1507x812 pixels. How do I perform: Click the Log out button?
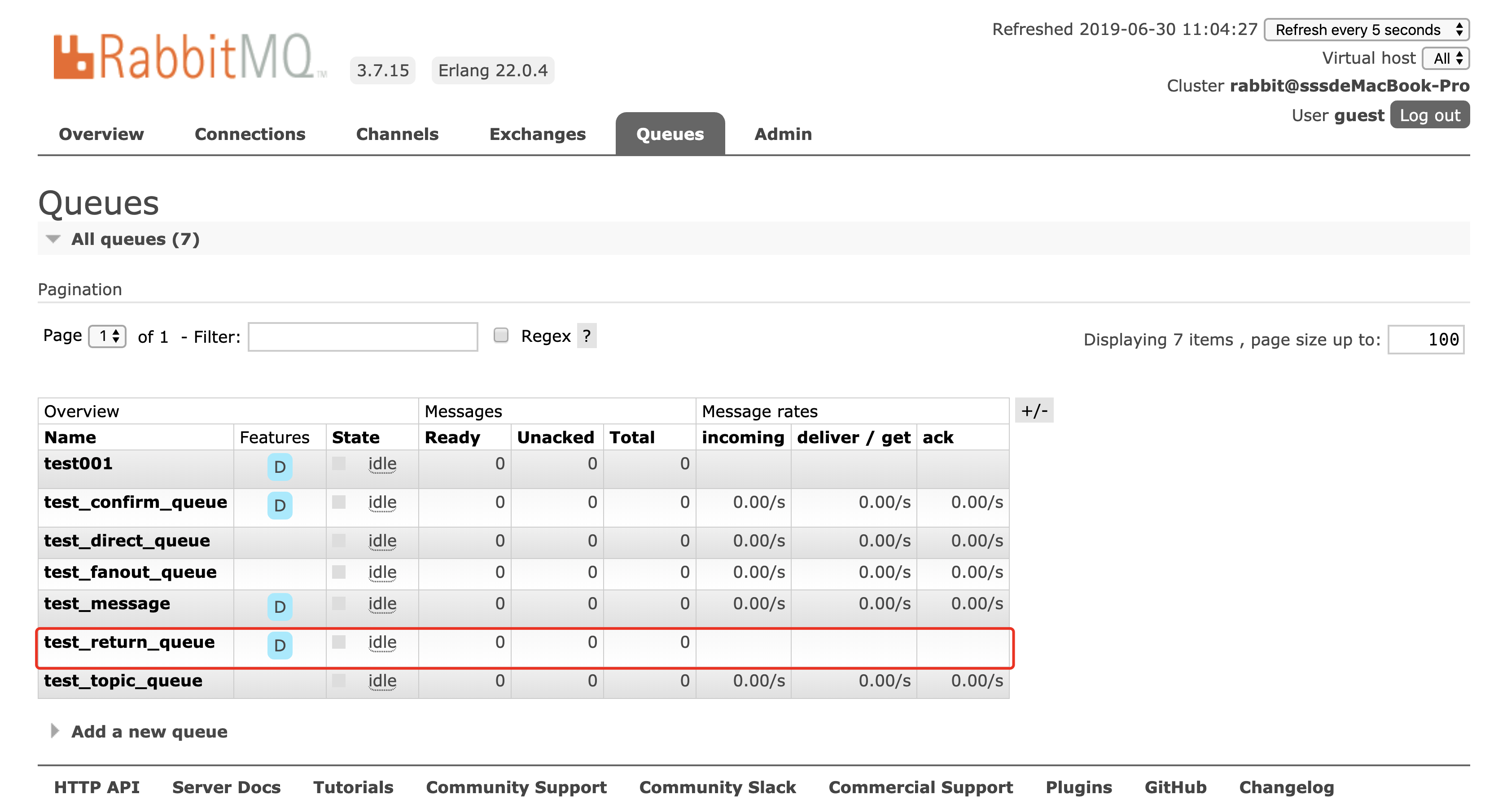[1429, 115]
